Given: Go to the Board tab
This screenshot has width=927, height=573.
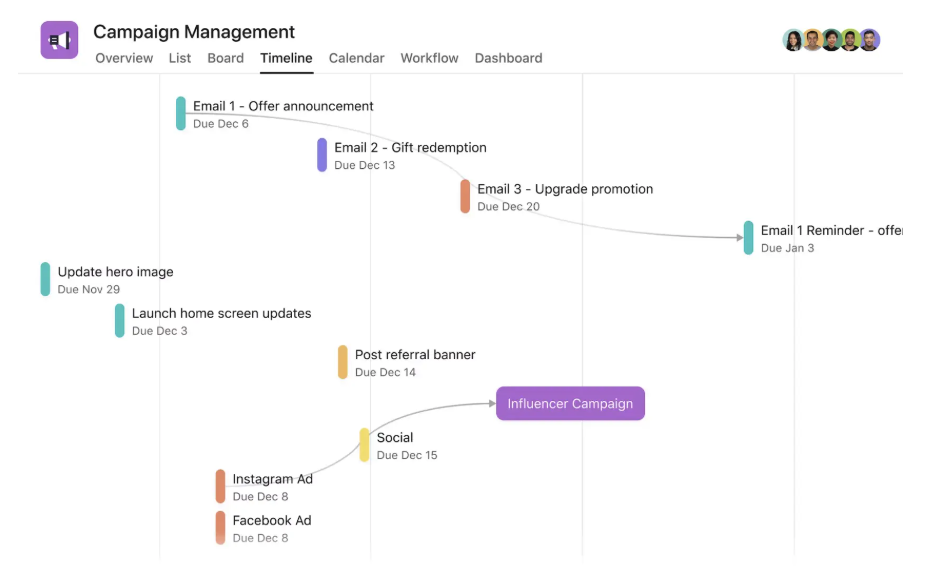Looking at the screenshot, I should pos(225,58).
